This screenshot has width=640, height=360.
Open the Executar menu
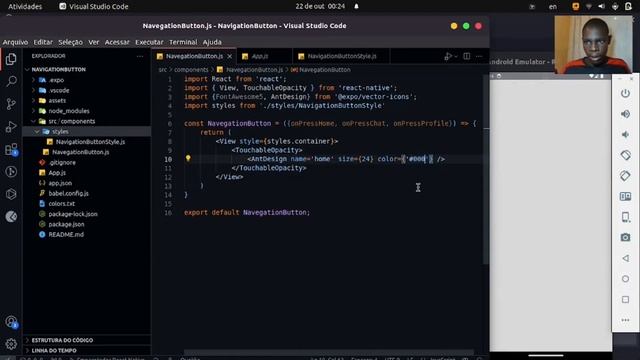[x=149, y=42]
